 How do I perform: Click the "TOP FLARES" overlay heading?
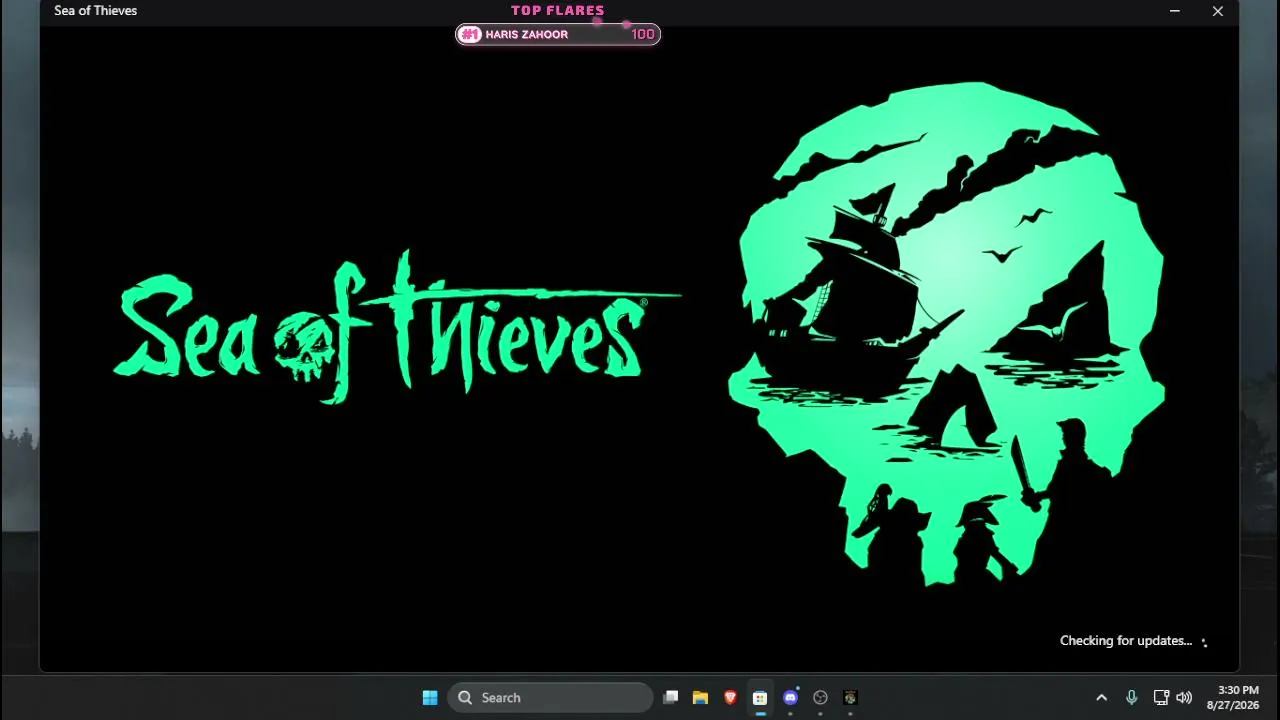558,11
